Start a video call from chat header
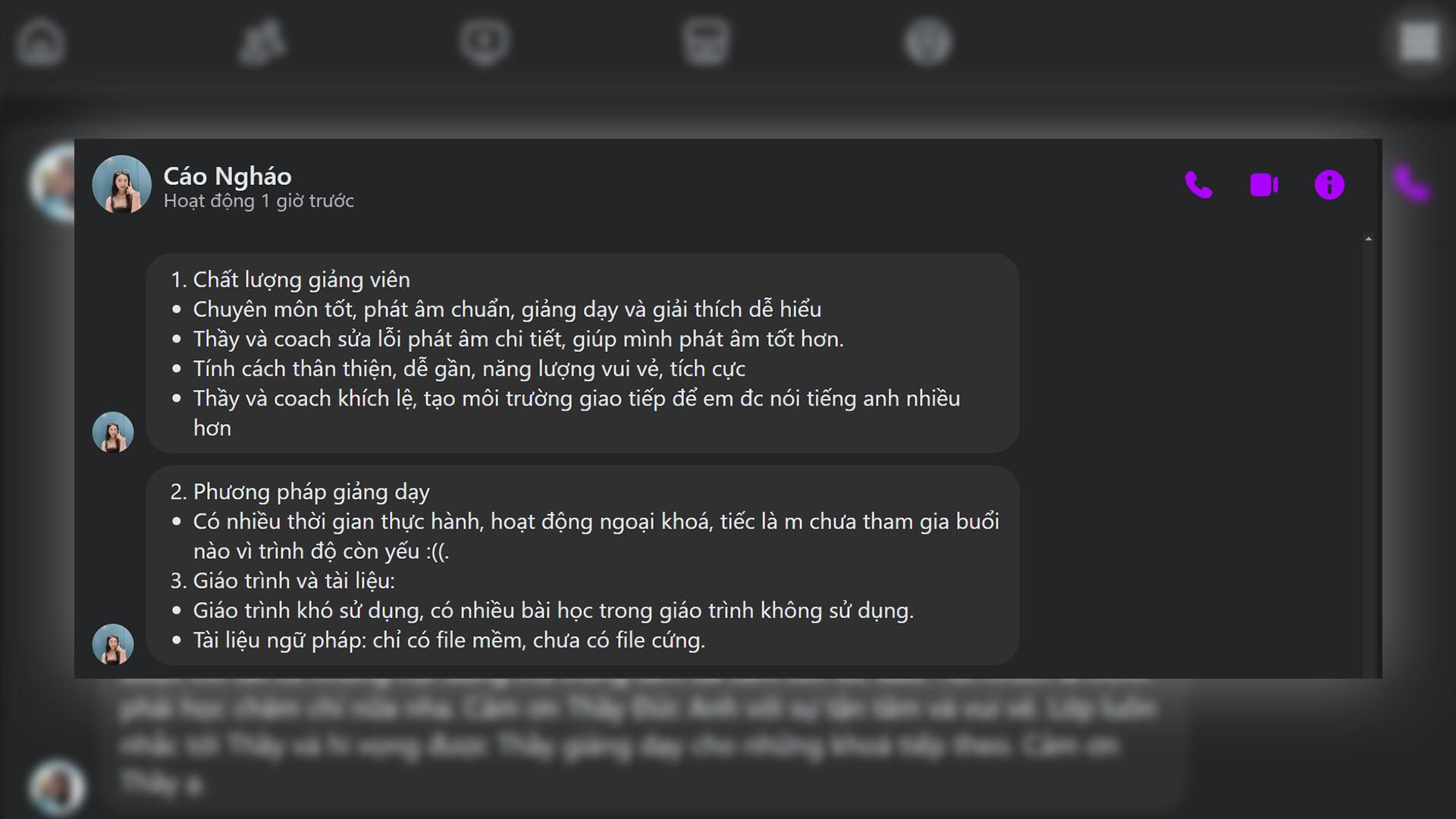This screenshot has height=819, width=1456. point(1264,185)
